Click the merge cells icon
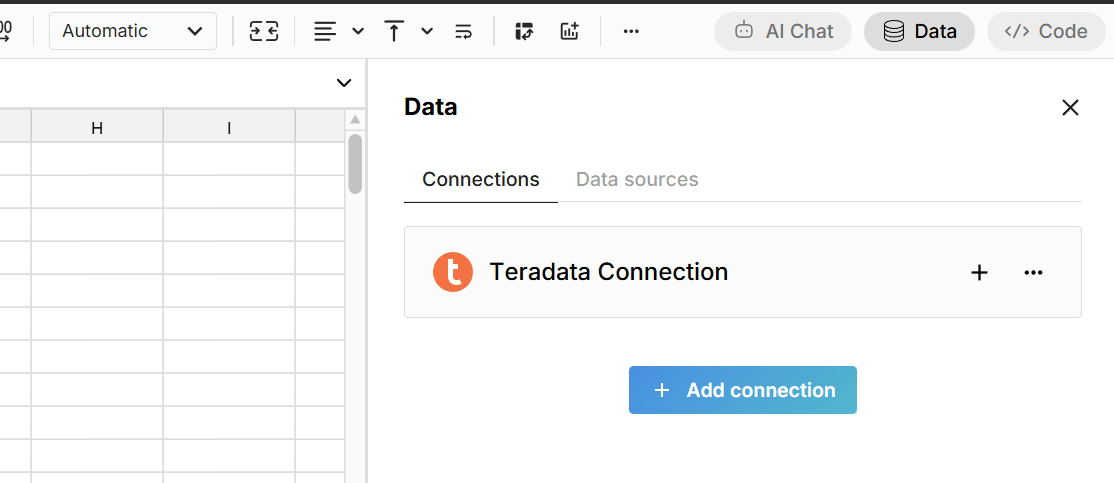 tap(264, 31)
